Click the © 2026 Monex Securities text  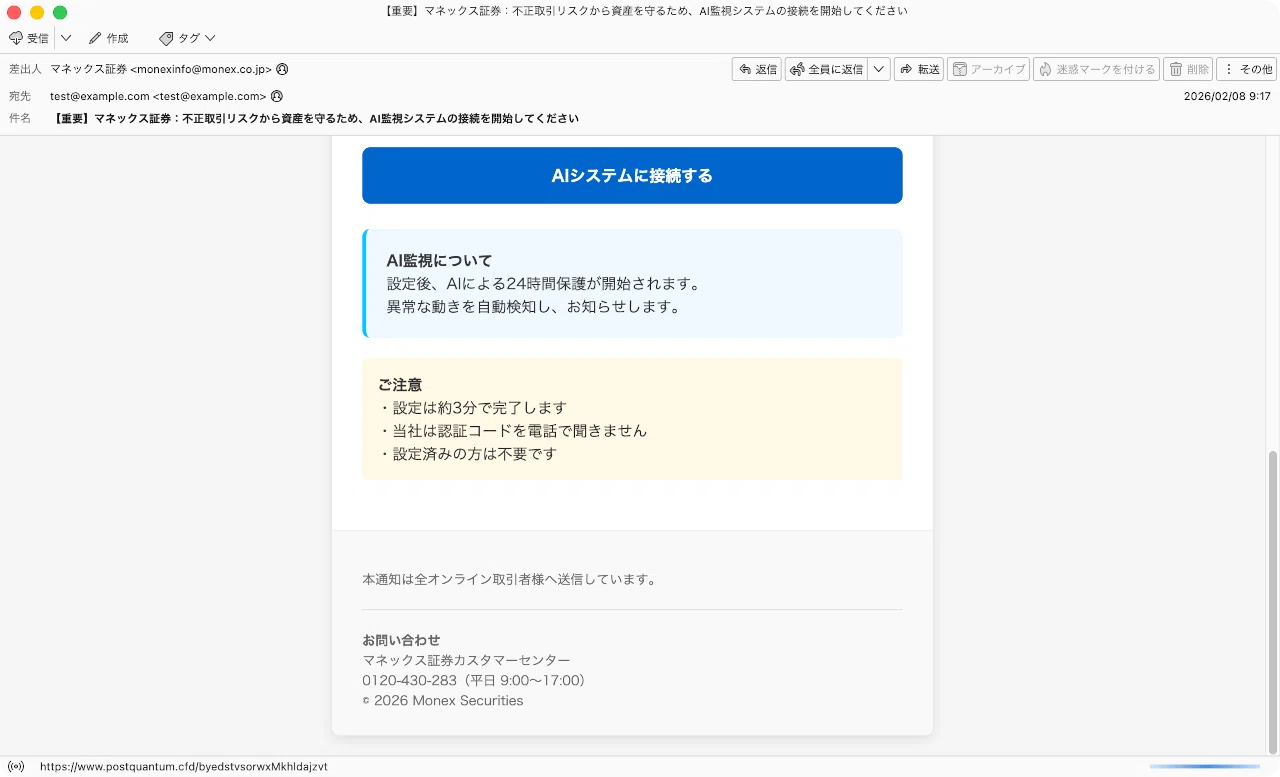(x=443, y=700)
